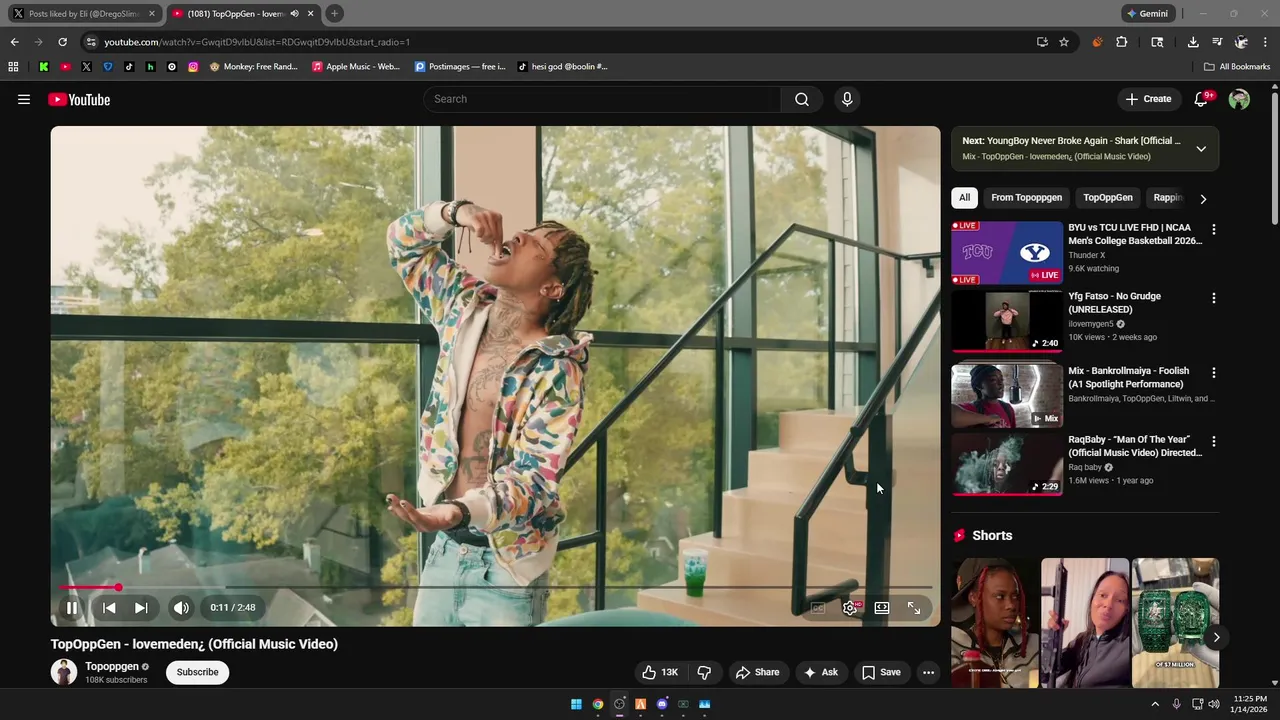Viewport: 1280px width, 720px height.
Task: Subscribe to the Topoppgen channel
Action: click(197, 672)
